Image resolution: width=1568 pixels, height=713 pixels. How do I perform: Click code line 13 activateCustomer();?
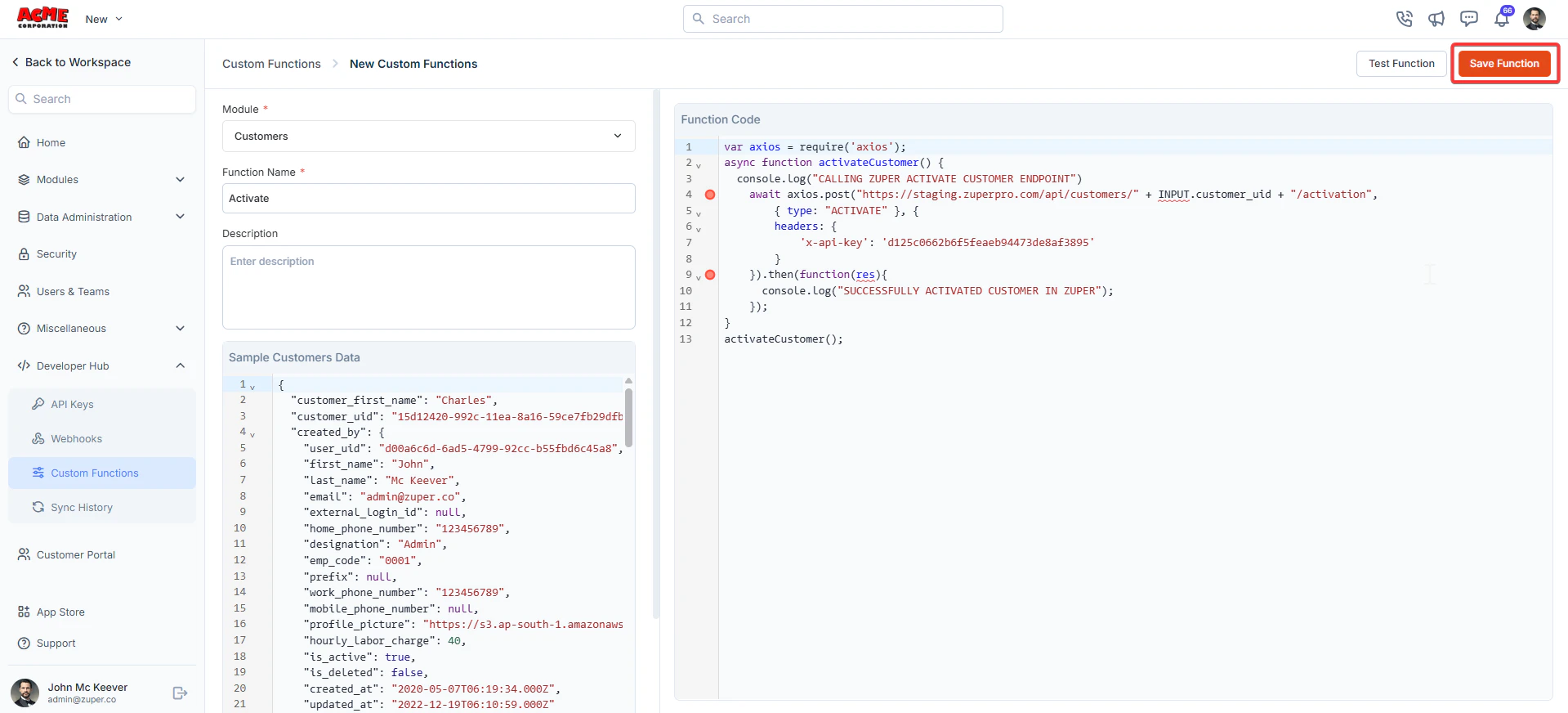coord(783,339)
